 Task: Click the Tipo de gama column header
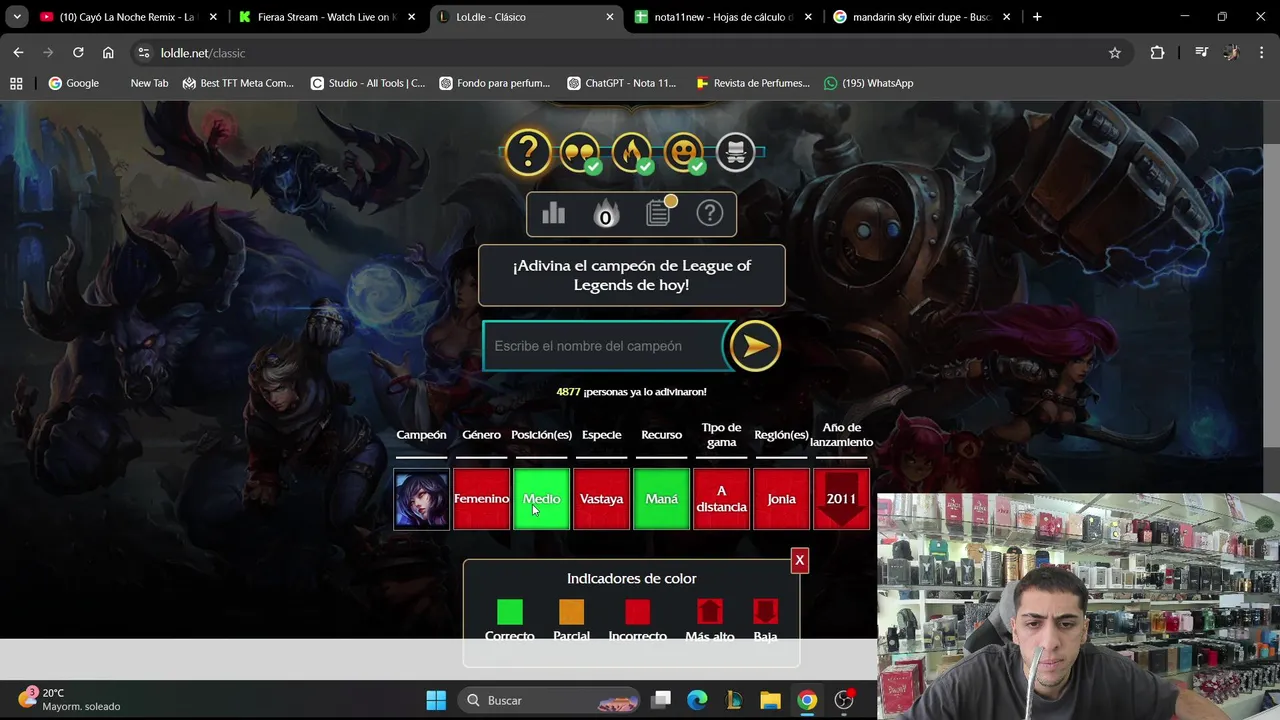pyautogui.click(x=721, y=435)
